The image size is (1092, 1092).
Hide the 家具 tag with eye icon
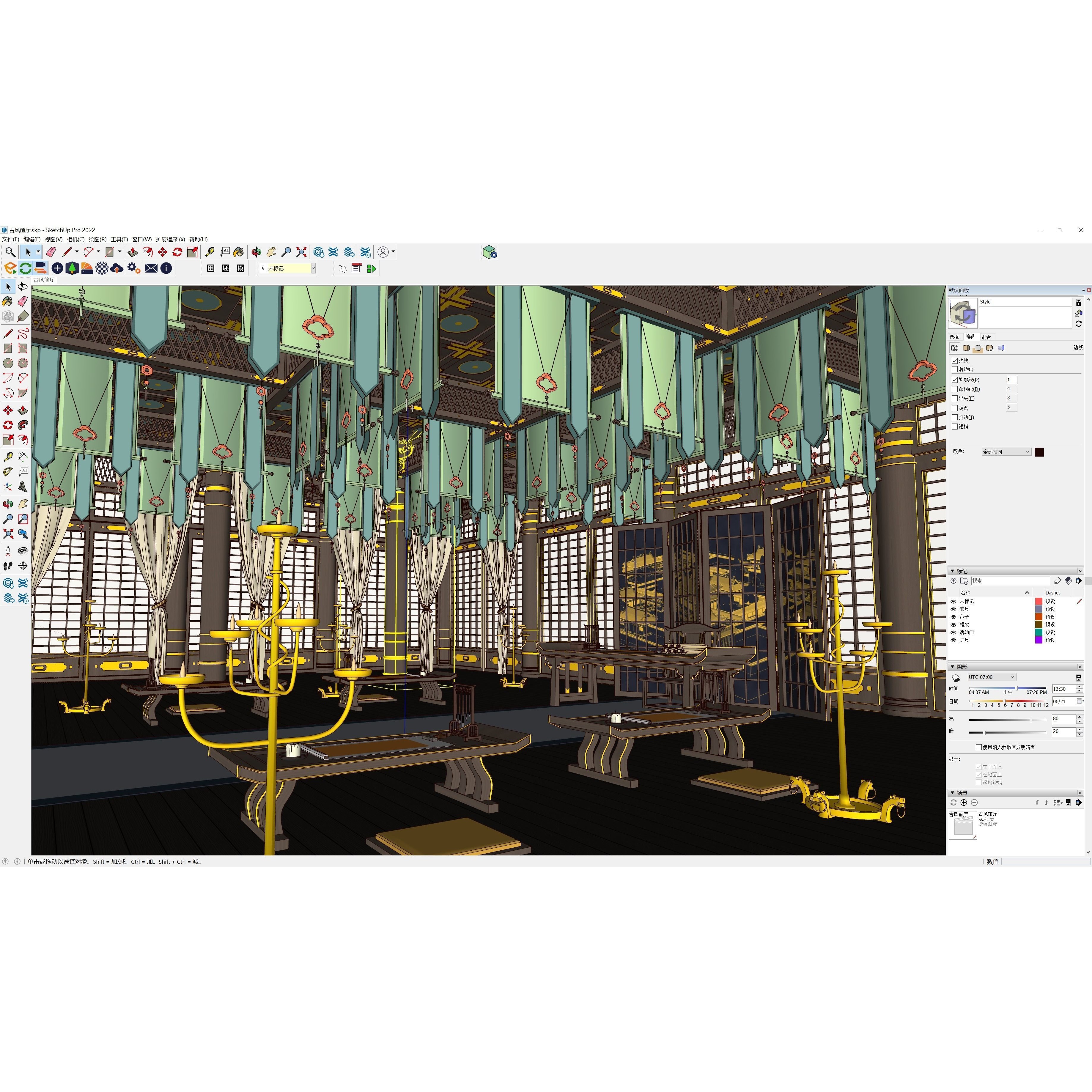point(953,609)
